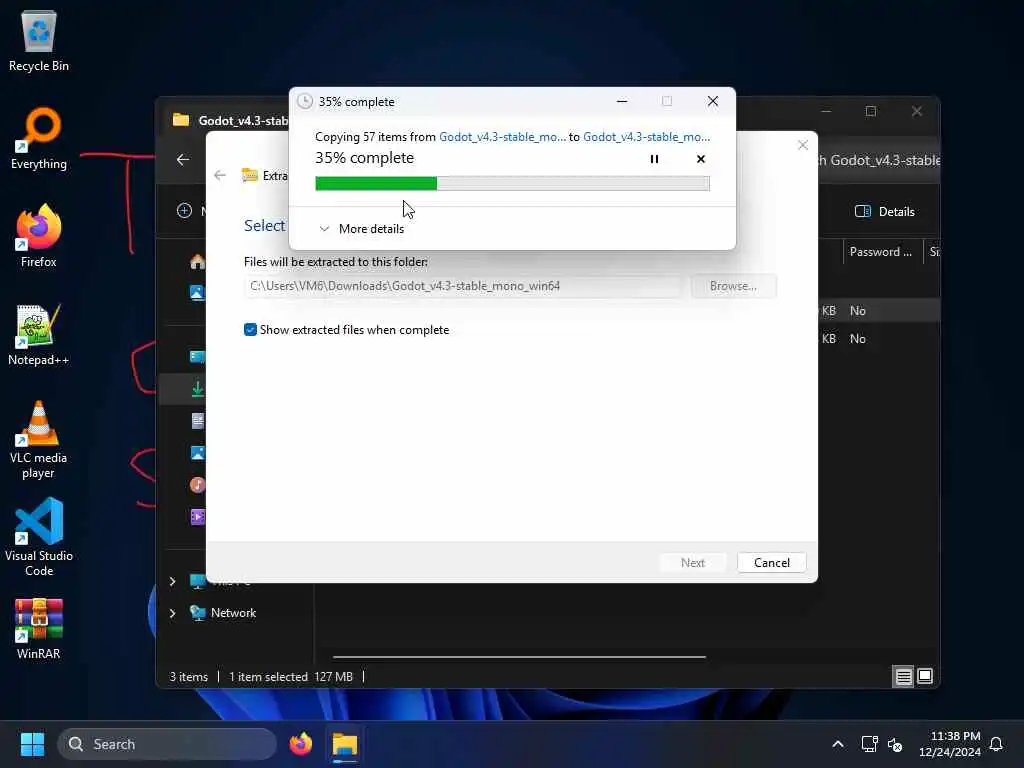Switch Explorer to details list view
Screen dimensions: 1024x768
[x=903, y=677]
